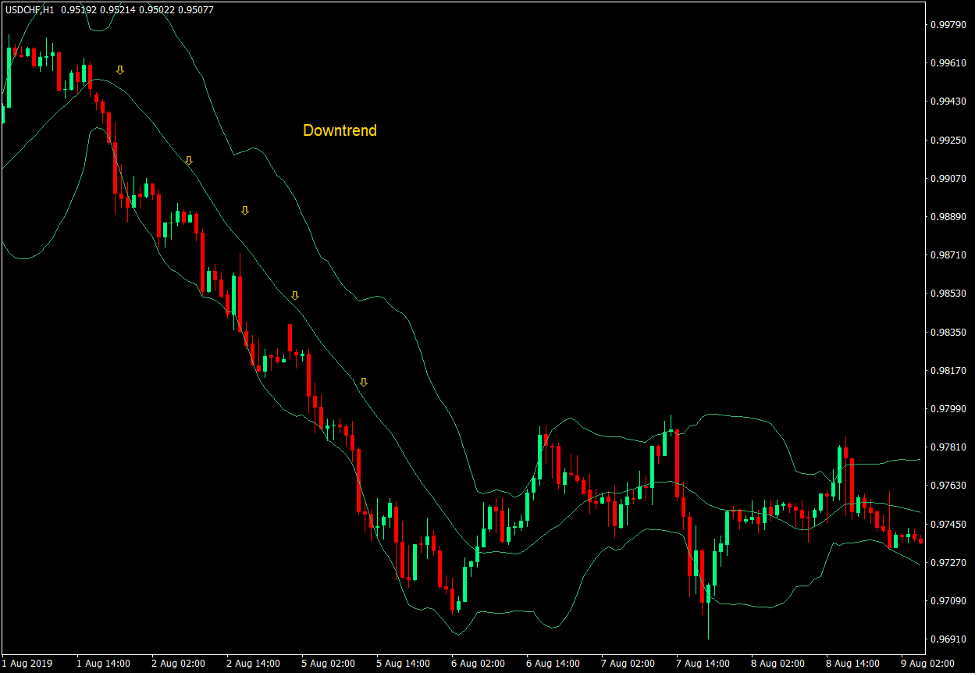
Task: Click the 0.99790 price axis label
Action: (x=947, y=24)
